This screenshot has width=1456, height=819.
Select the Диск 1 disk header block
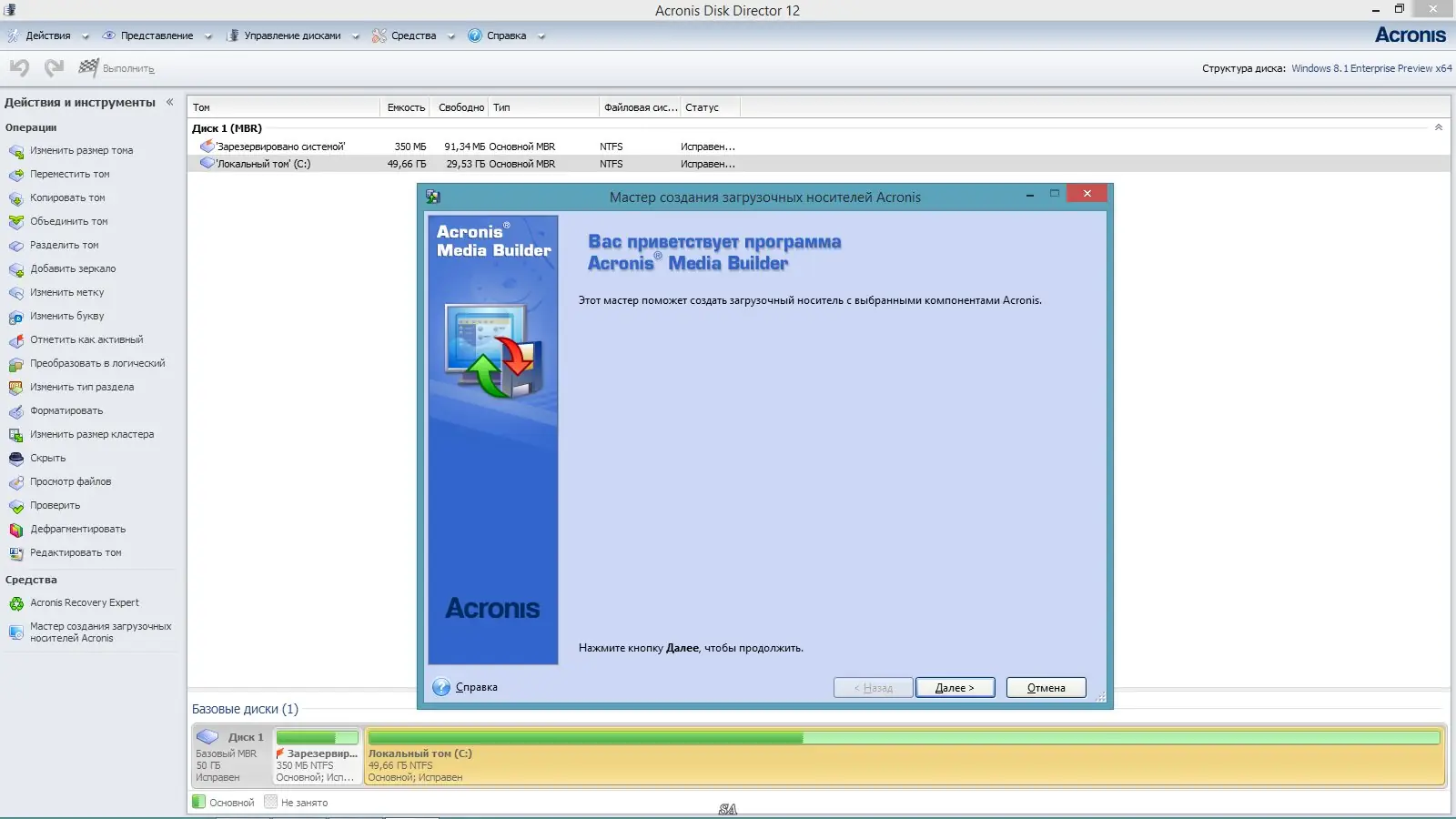(x=231, y=755)
